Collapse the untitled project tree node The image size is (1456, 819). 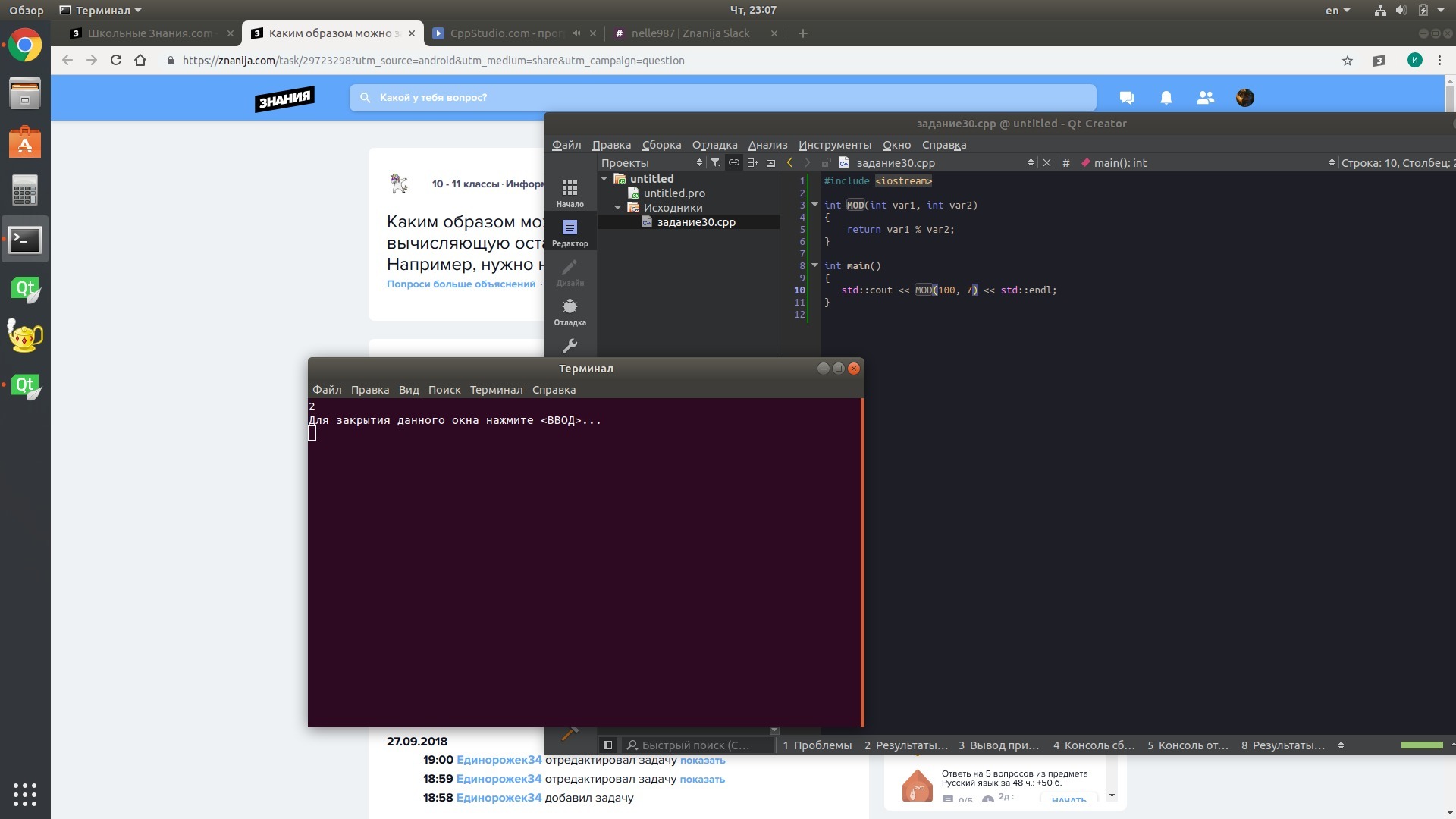(x=604, y=179)
